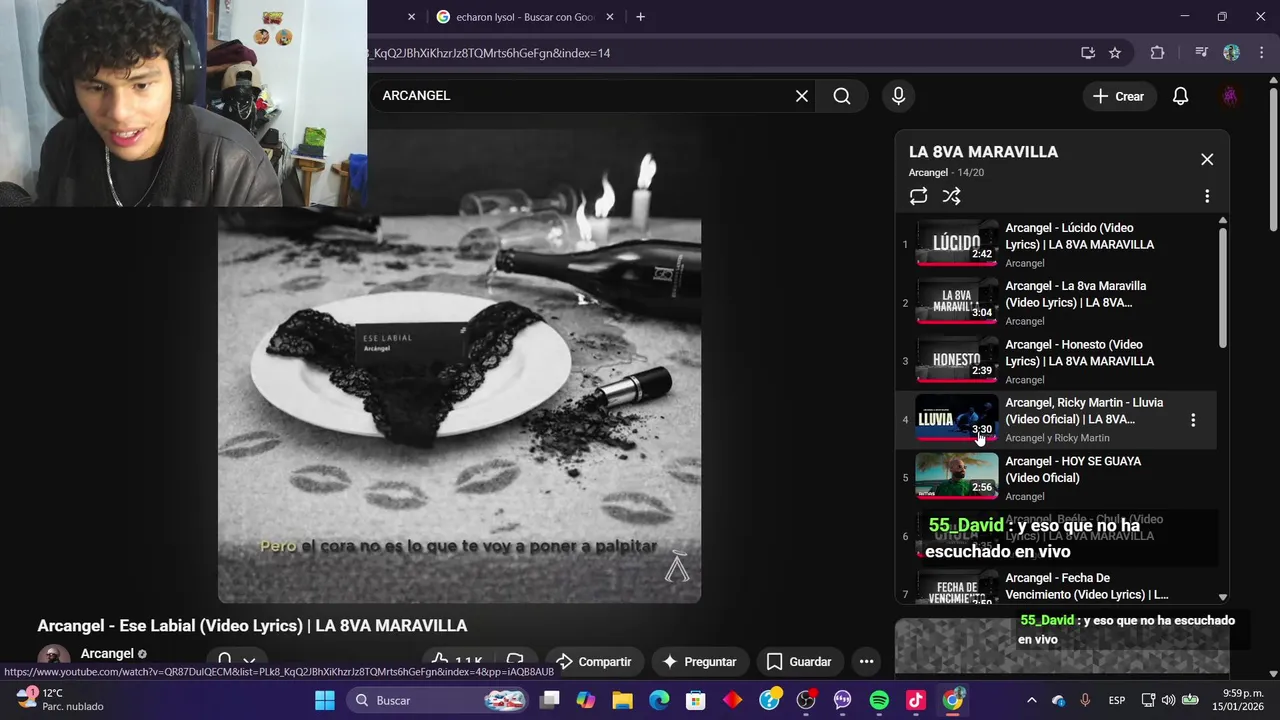
Task: Open Google Chrome taskbar icon
Action: tap(953, 700)
